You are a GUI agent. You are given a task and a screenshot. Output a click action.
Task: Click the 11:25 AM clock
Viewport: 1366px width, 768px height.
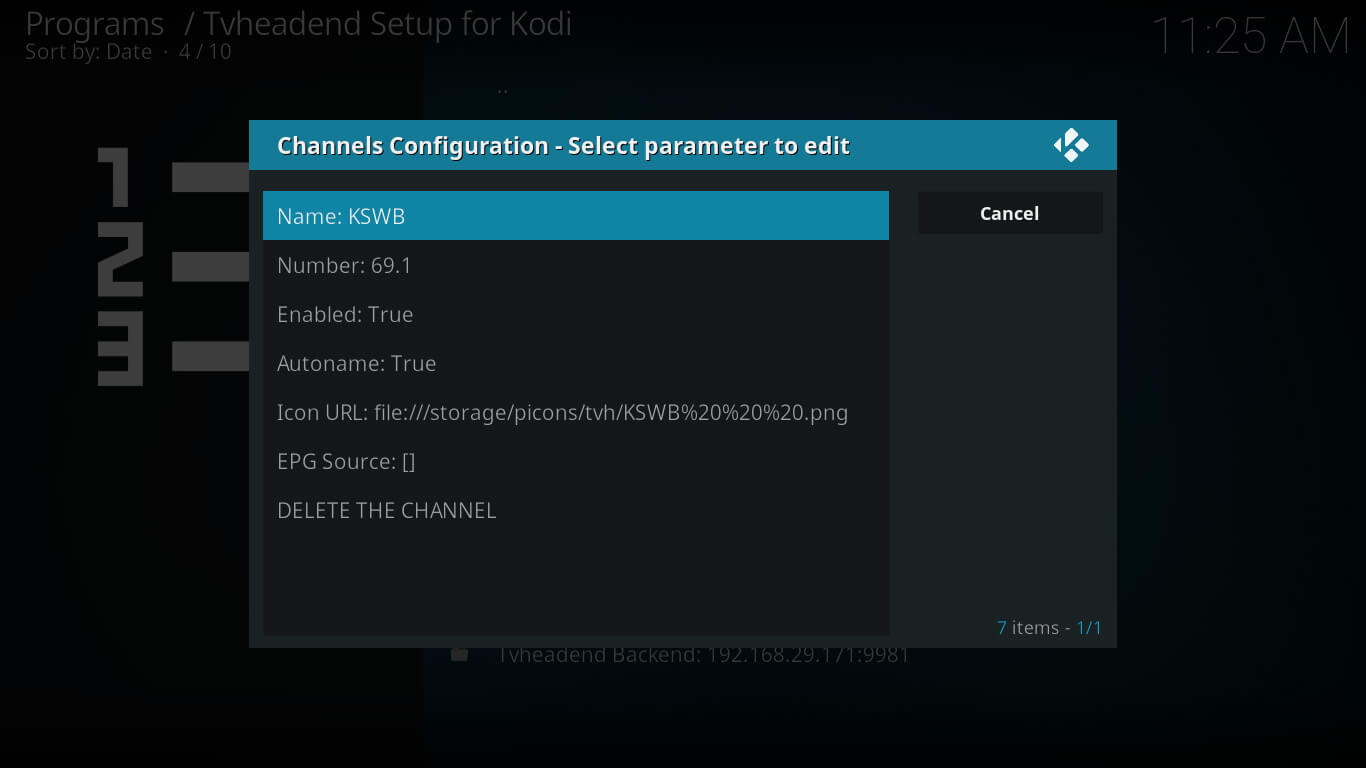click(x=1251, y=37)
